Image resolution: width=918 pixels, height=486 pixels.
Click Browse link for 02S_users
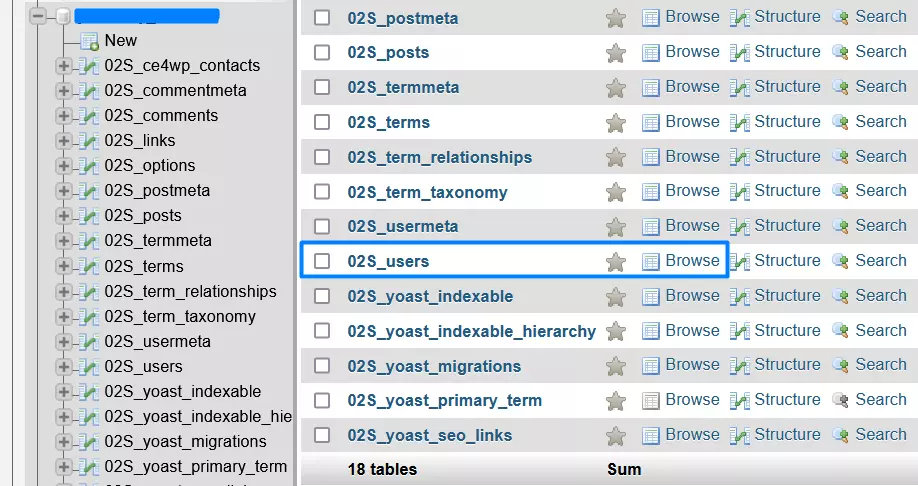[x=692, y=260]
